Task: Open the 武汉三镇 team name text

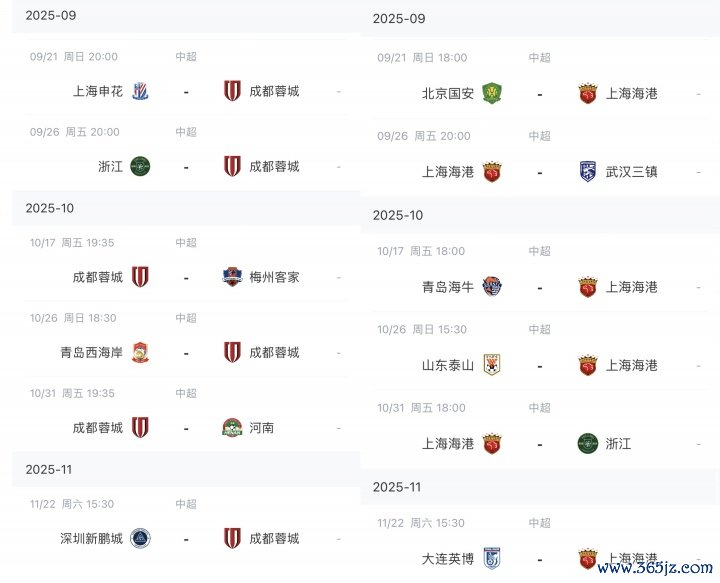Action: pyautogui.click(x=632, y=172)
